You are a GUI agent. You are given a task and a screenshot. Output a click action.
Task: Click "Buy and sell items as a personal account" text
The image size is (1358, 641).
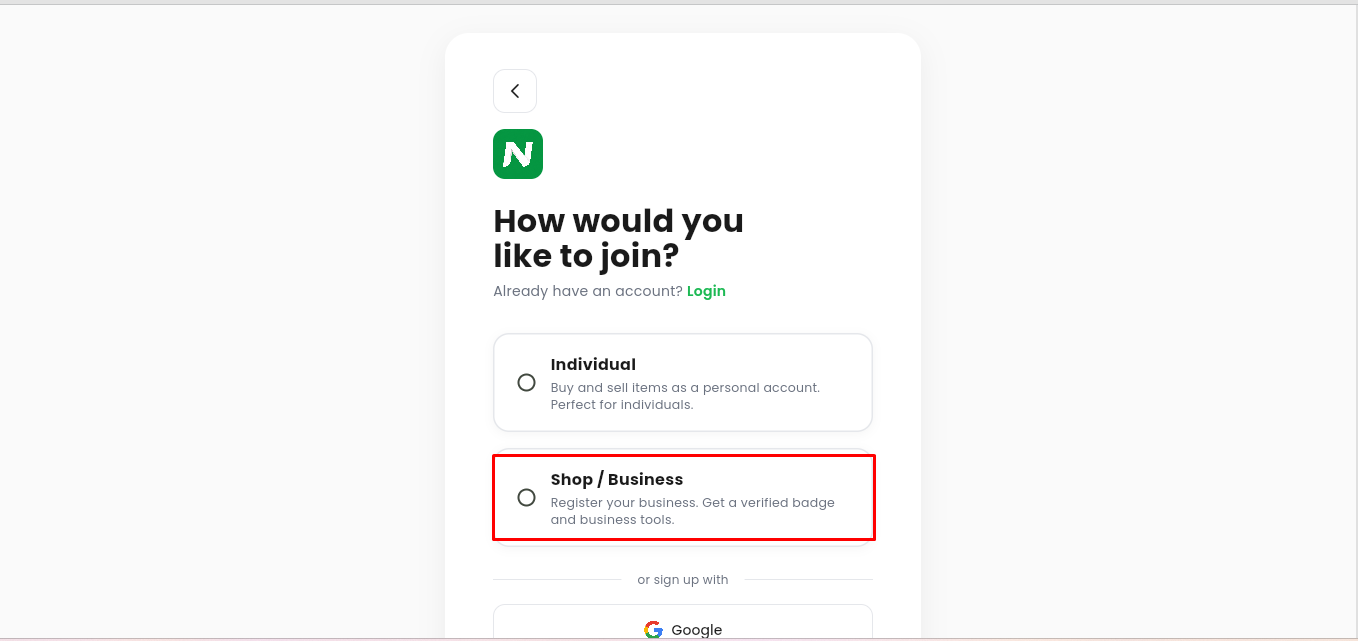pos(685,387)
